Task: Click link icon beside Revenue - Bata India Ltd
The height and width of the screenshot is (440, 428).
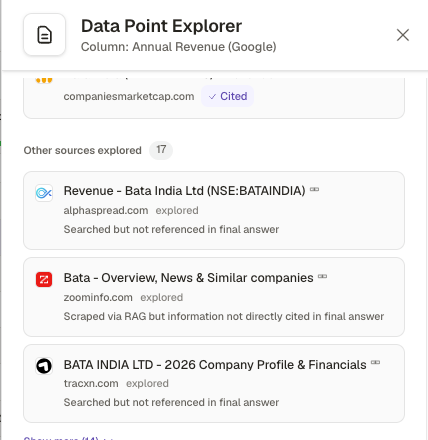Action: click(x=314, y=190)
